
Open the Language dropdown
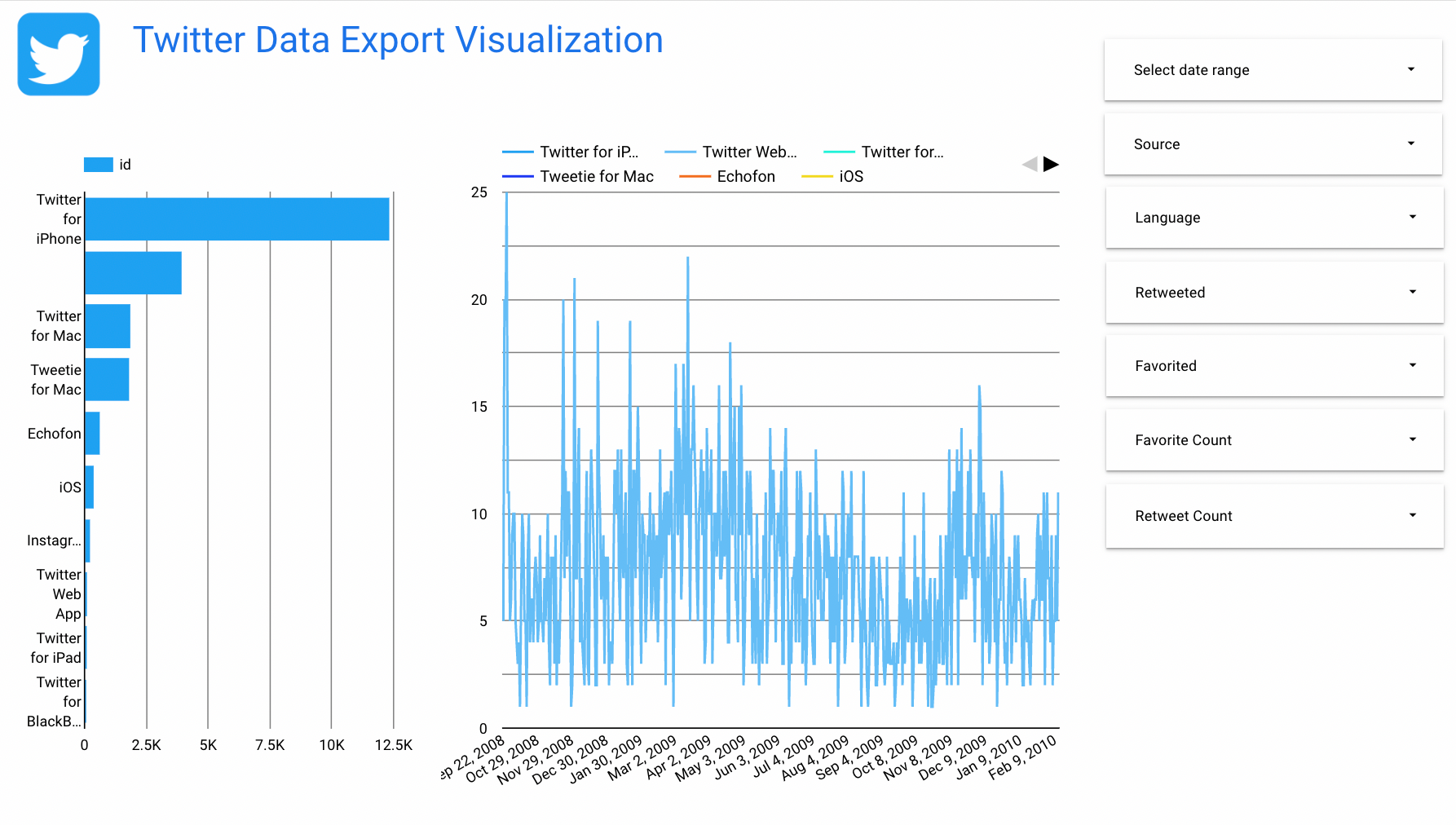[1273, 218]
